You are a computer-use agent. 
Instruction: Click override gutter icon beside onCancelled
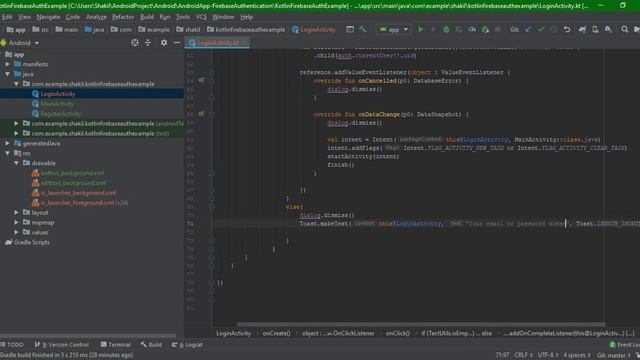click(201, 80)
